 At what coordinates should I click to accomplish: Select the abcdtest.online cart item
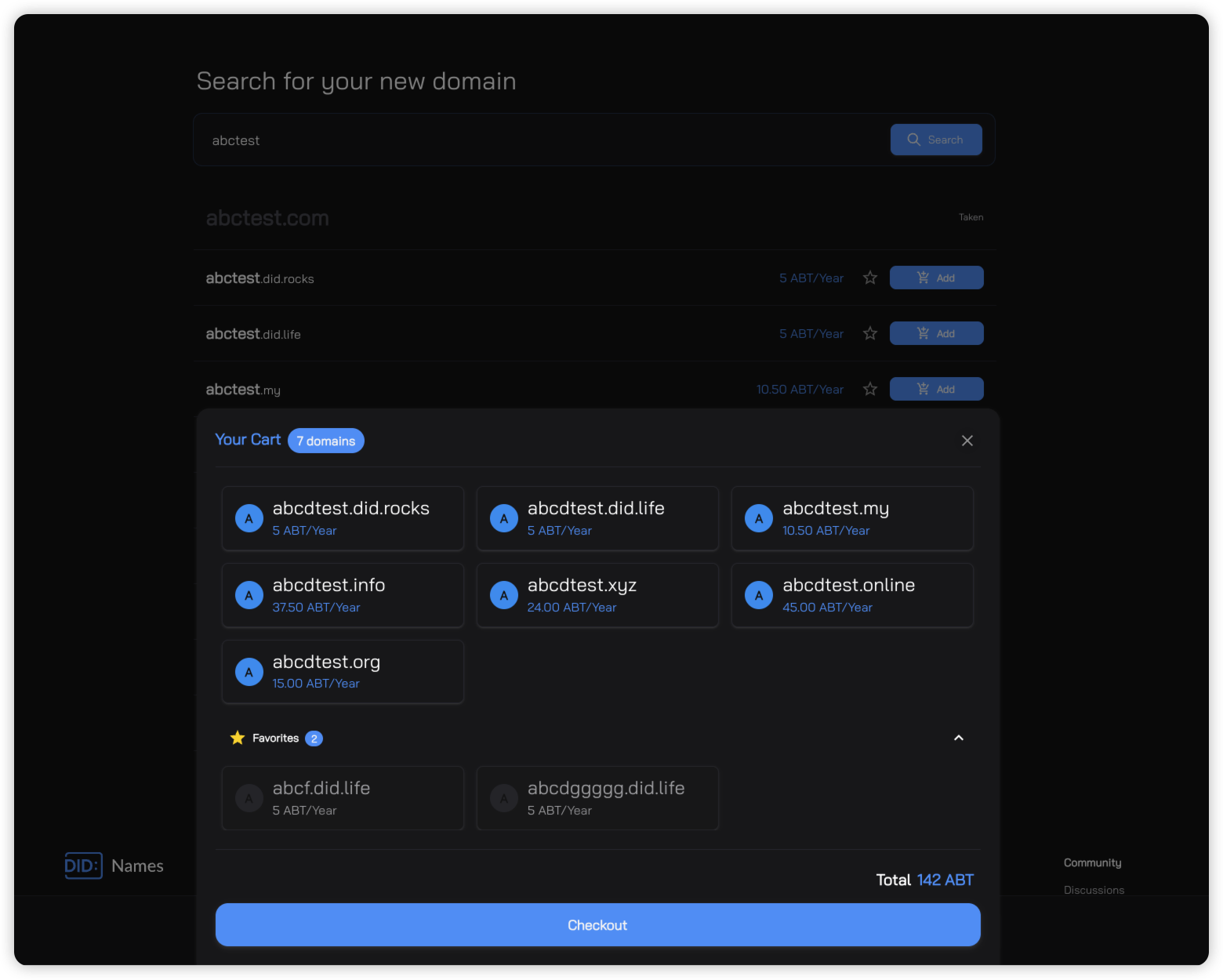[x=852, y=595]
